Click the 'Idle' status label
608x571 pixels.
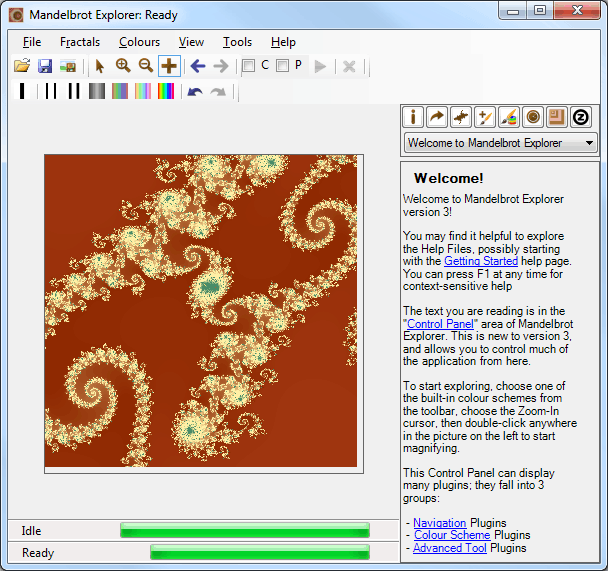pyautogui.click(x=31, y=531)
